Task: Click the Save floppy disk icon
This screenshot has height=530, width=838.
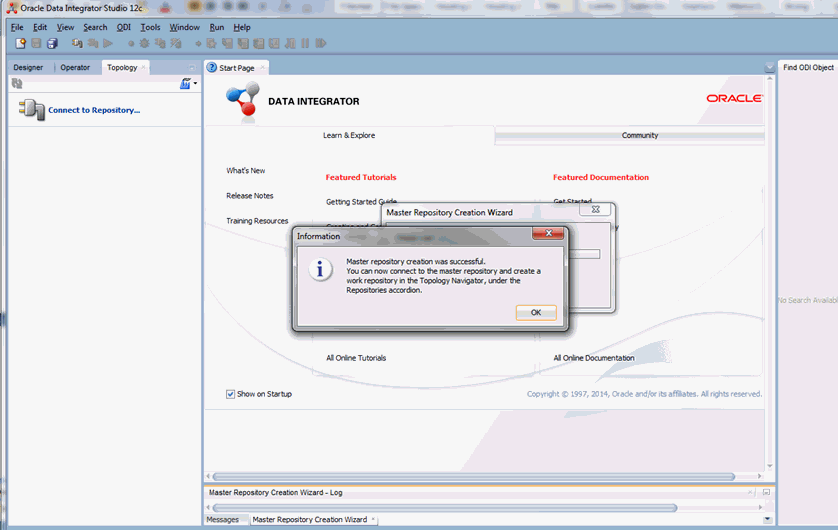Action: coord(36,43)
